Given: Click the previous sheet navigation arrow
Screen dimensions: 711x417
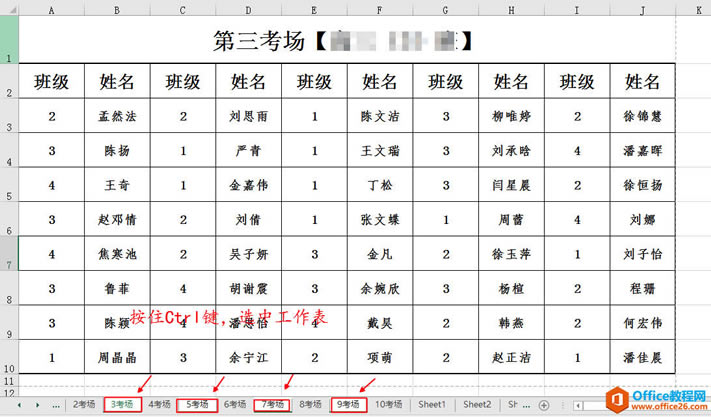Looking at the screenshot, I should (x=19, y=405).
